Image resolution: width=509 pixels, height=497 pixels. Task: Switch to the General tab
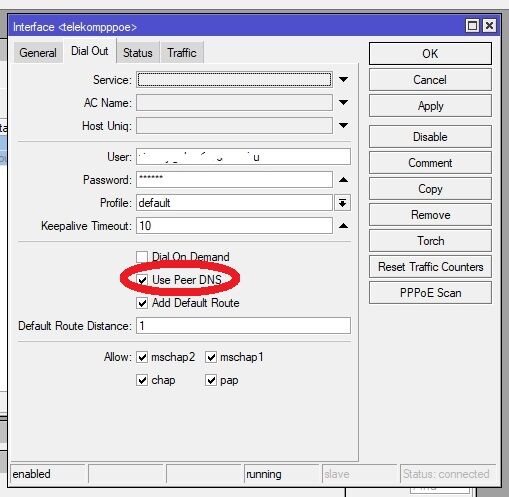(38, 53)
